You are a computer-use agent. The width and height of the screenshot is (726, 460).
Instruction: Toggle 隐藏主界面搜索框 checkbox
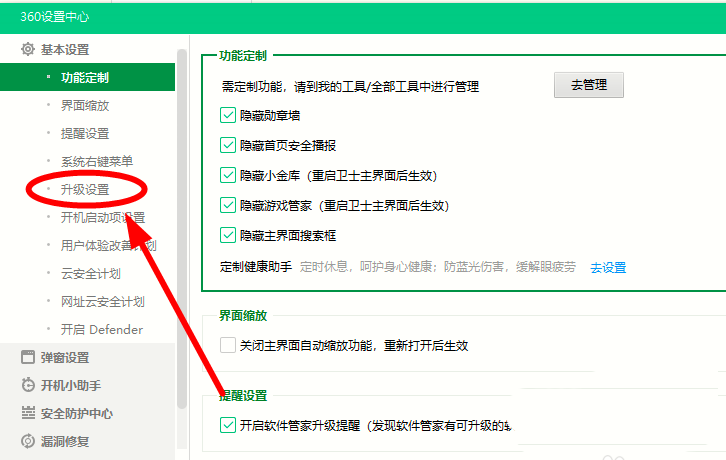click(227, 235)
